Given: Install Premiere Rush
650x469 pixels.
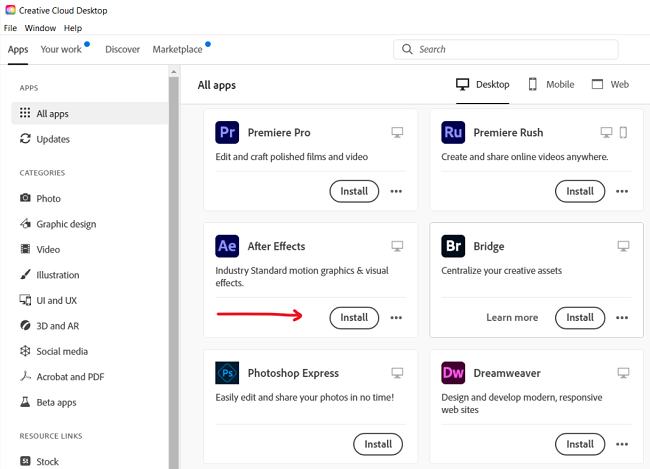Looking at the screenshot, I should pos(580,191).
